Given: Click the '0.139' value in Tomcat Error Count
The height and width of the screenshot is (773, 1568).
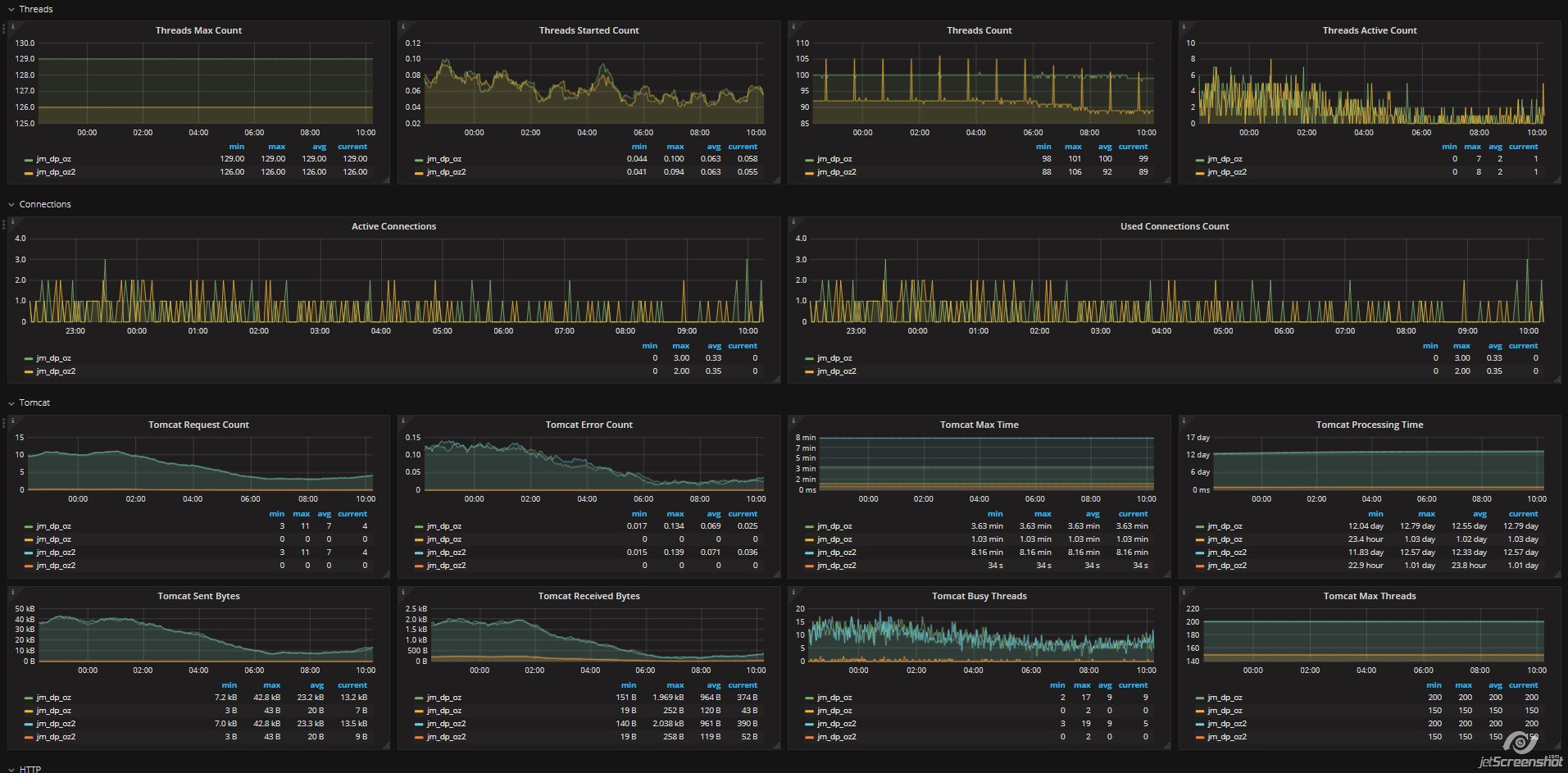Looking at the screenshot, I should pos(674,552).
